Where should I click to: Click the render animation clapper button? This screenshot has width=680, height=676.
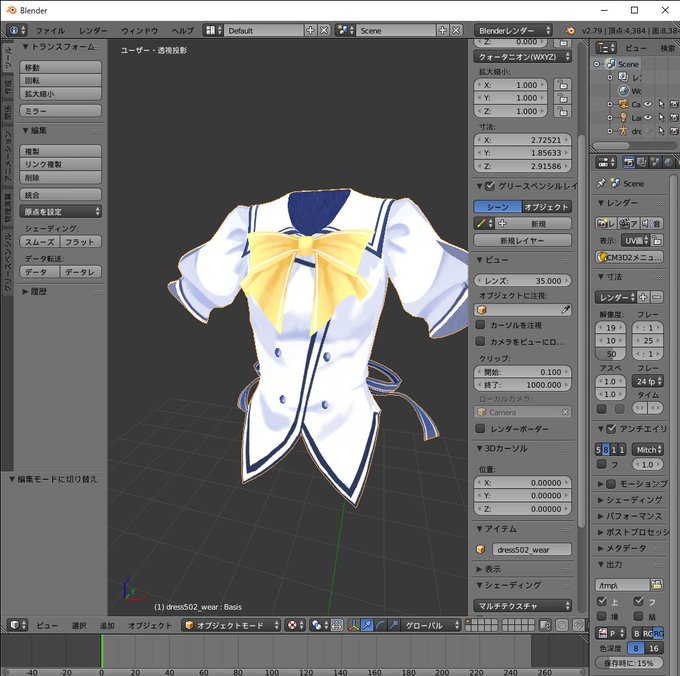point(628,223)
